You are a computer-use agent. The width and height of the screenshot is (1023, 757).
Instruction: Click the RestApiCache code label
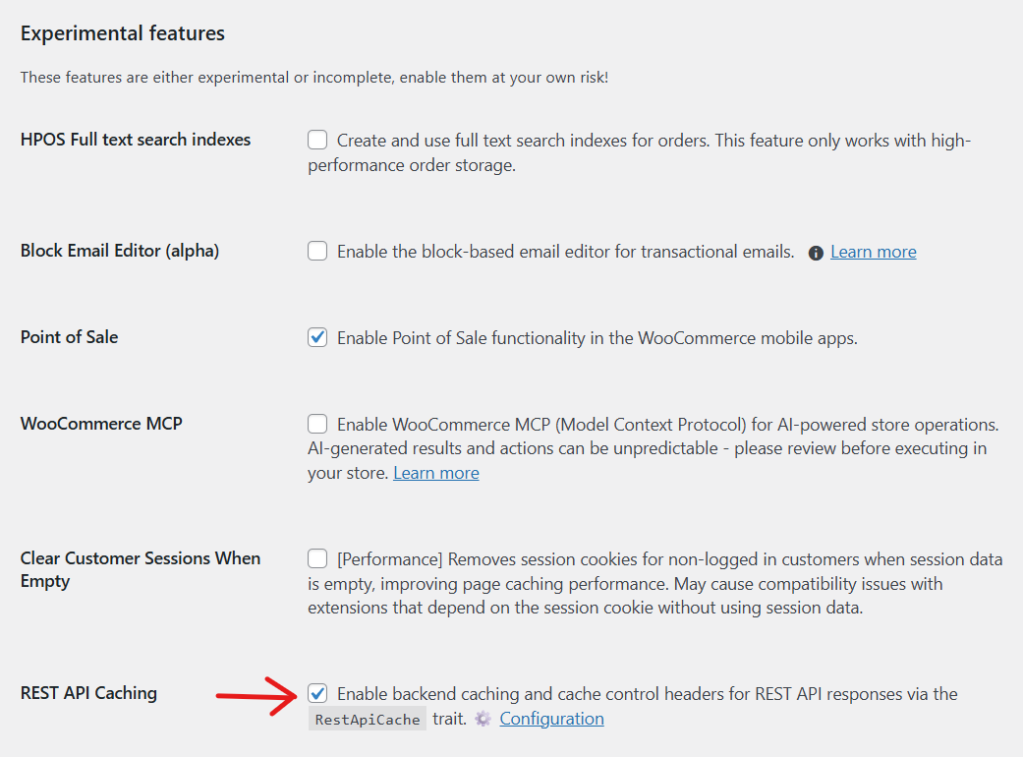[367, 719]
